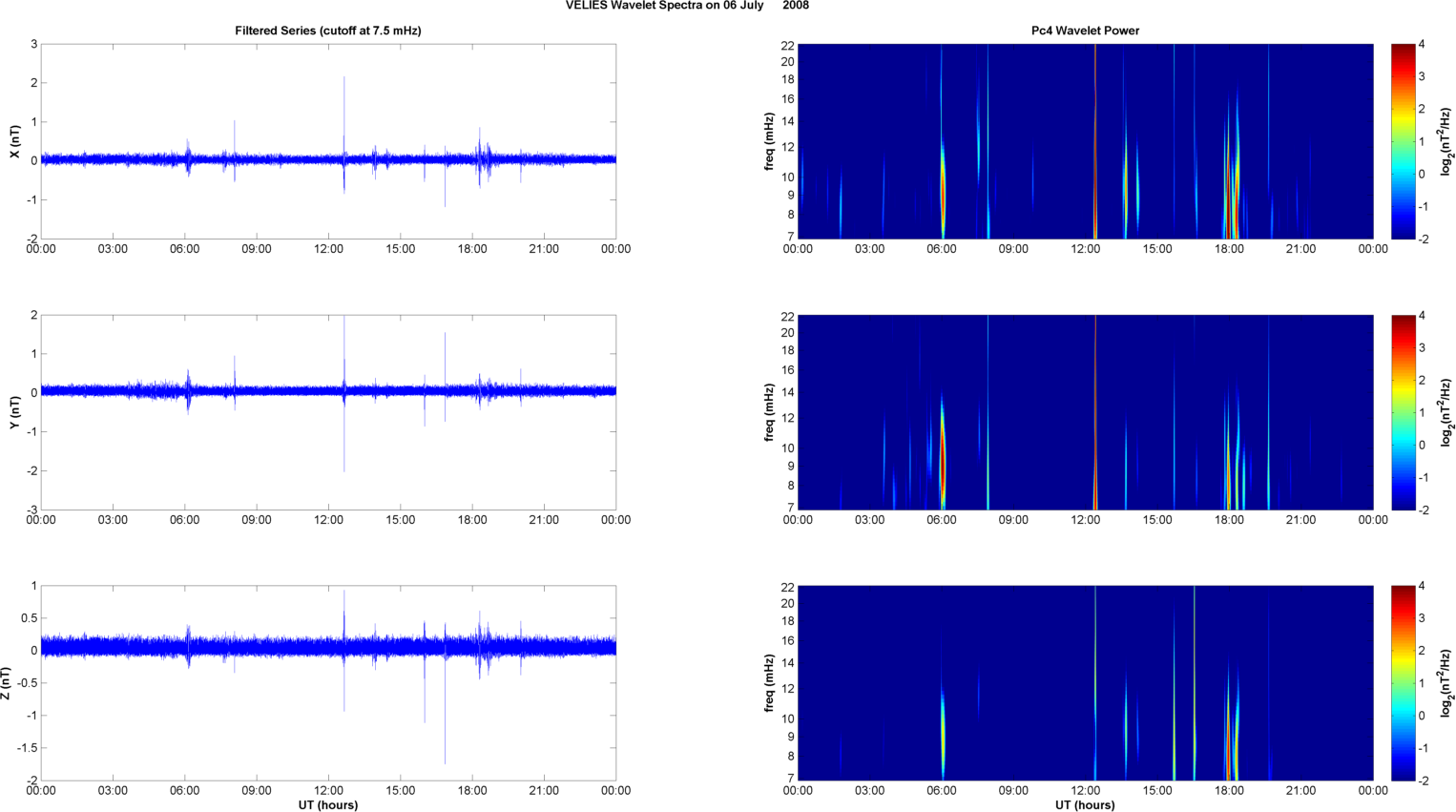
Task: Click the colorbar beside the middle wavelet spectrum
Action: click(x=1403, y=412)
